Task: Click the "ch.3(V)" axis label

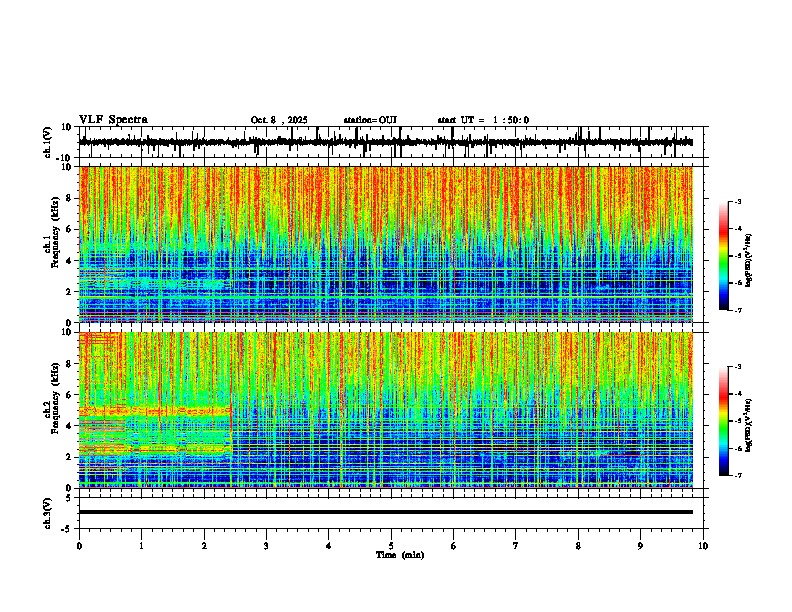Action: pyautogui.click(x=48, y=513)
